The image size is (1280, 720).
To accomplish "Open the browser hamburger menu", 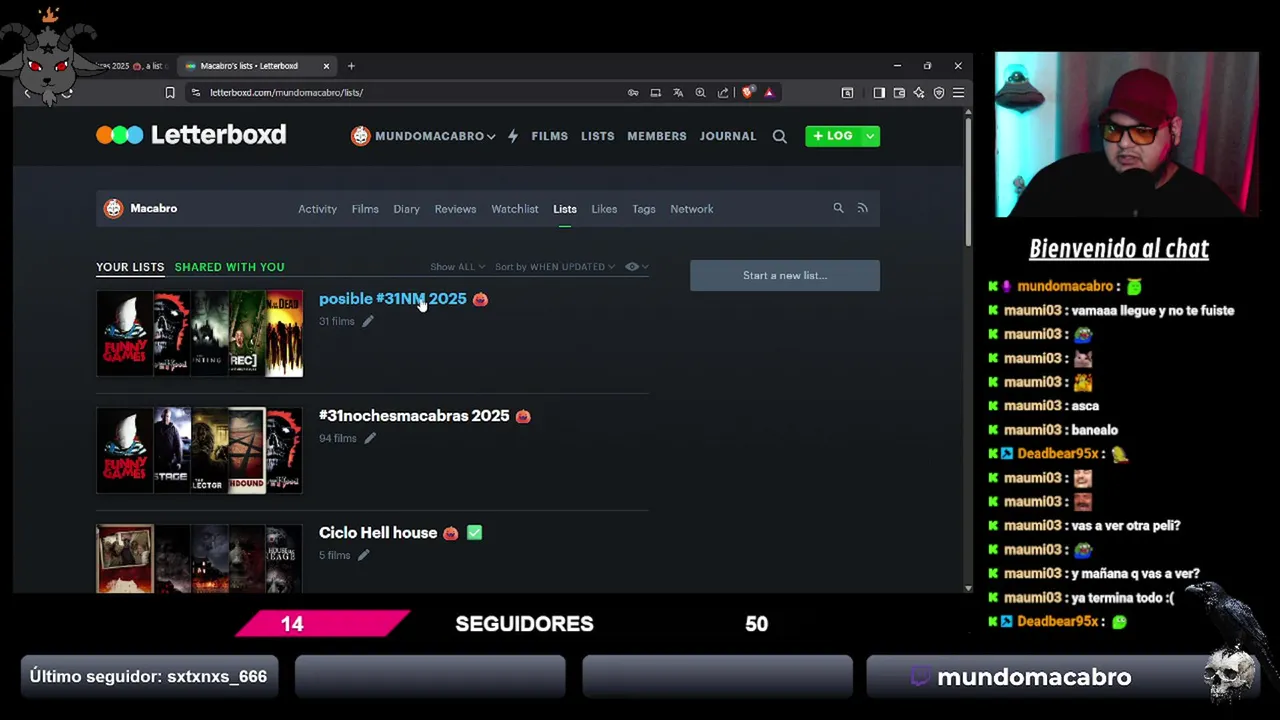I will pyautogui.click(x=958, y=92).
